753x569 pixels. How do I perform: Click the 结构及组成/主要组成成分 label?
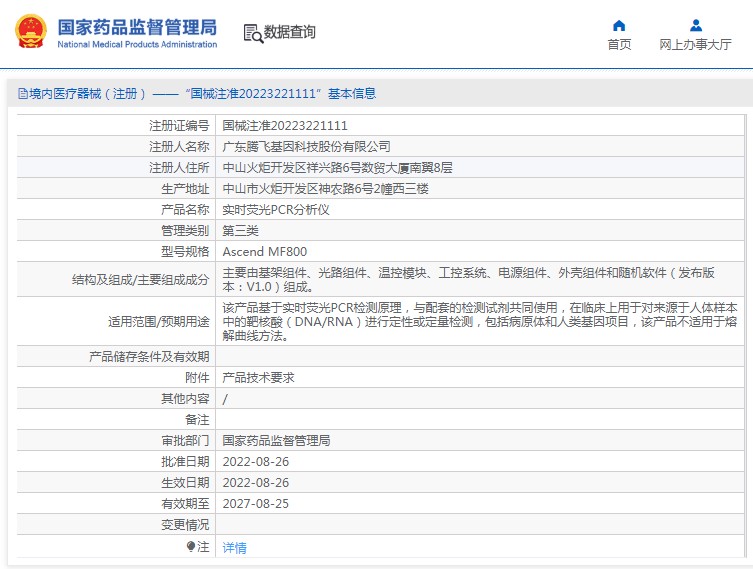coord(140,280)
